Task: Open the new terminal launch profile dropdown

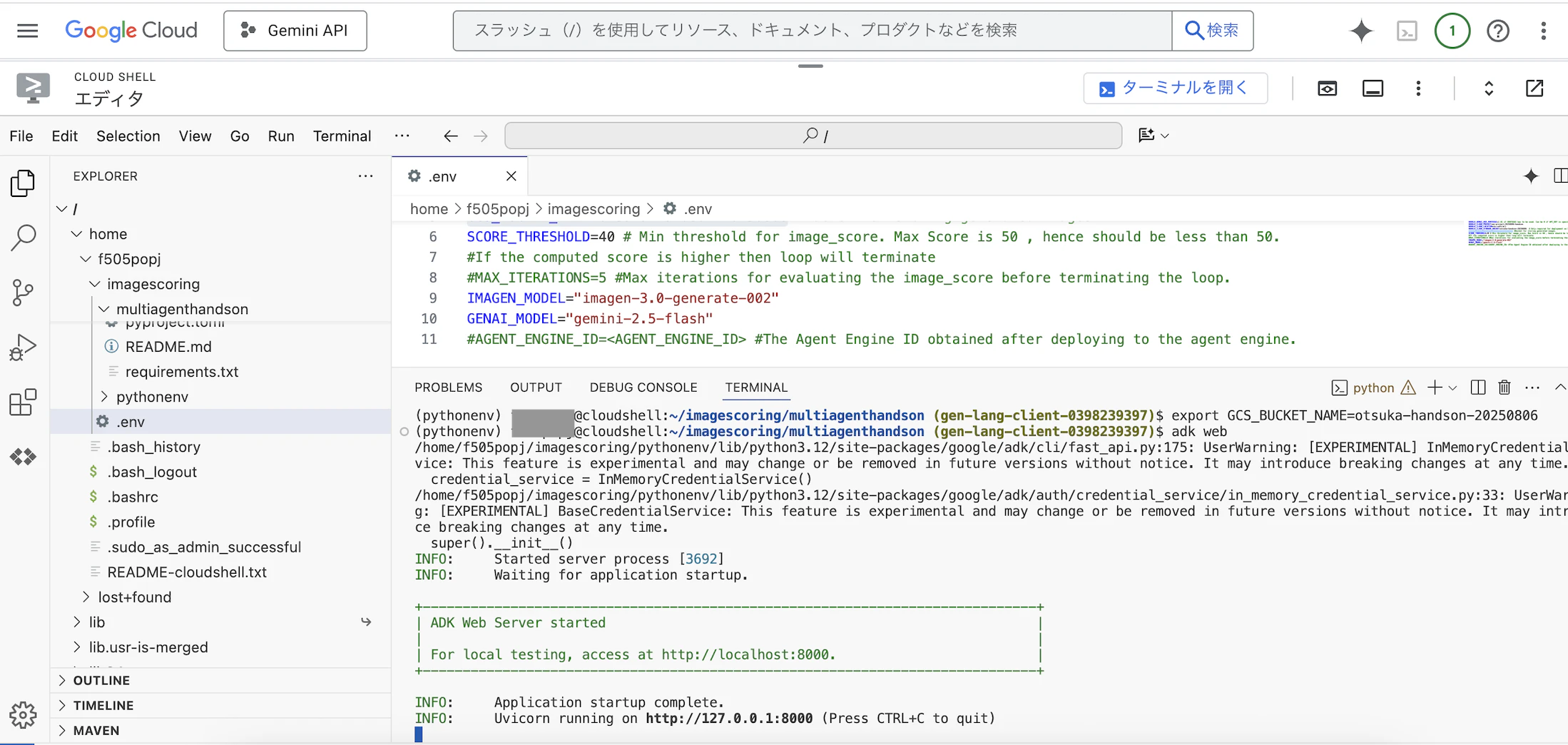Action: pos(1452,388)
